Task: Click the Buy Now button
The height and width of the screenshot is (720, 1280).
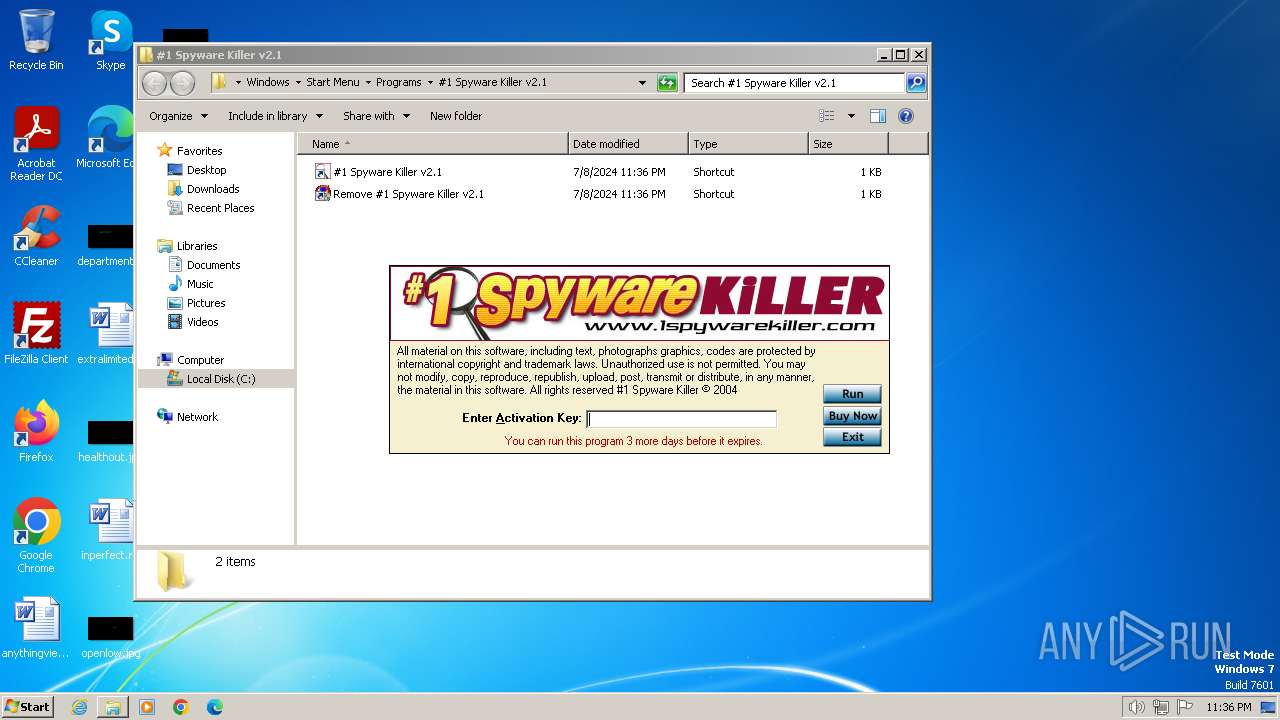Action: point(852,416)
